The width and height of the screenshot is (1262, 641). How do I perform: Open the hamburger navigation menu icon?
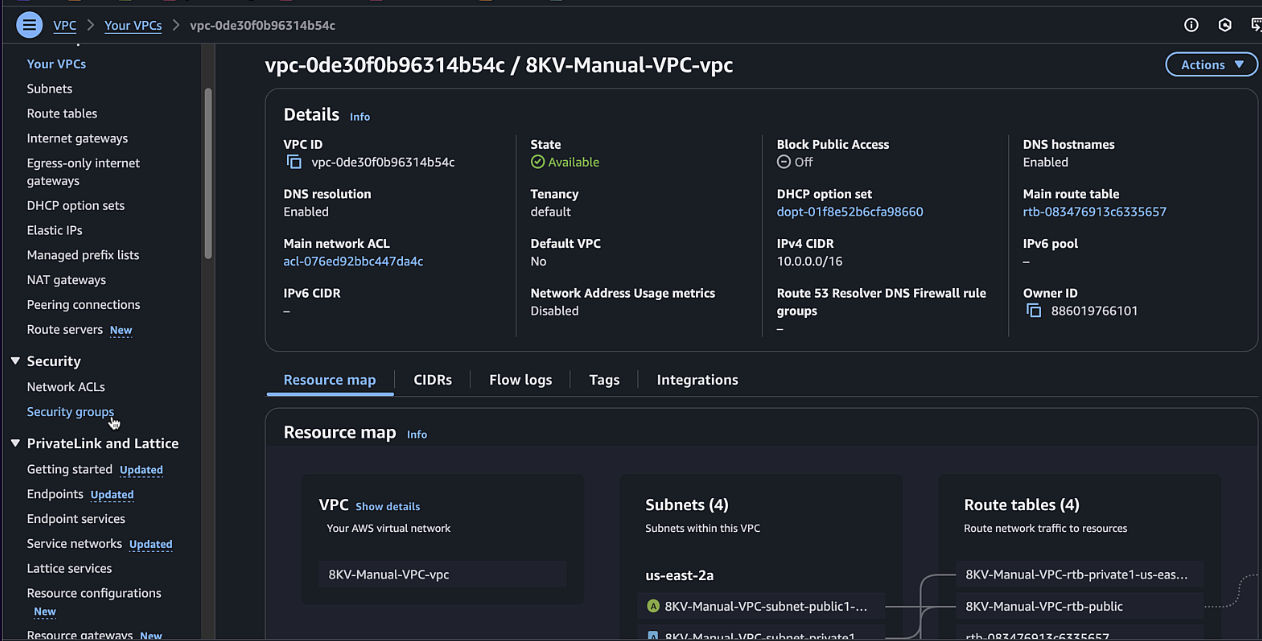pyautogui.click(x=29, y=25)
